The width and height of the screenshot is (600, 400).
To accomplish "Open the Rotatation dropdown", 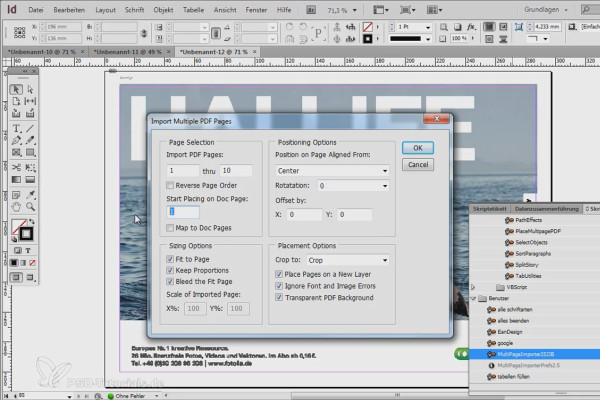I will [x=353, y=186].
